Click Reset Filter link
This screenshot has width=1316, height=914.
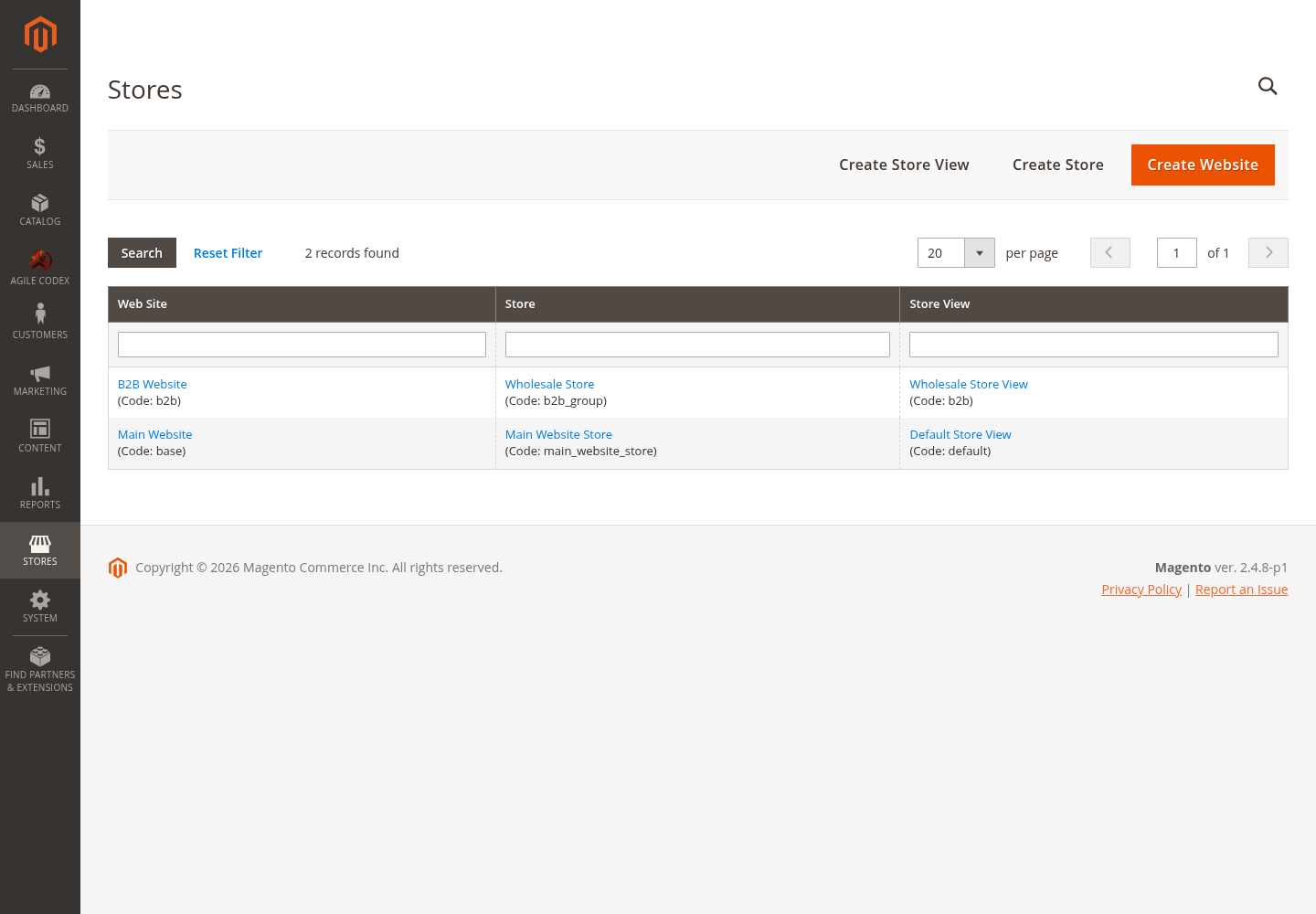228,253
